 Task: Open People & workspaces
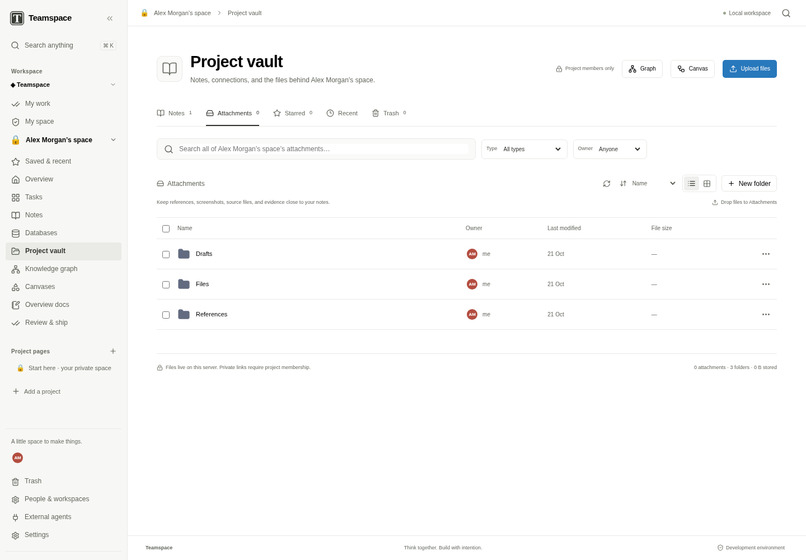[x=64, y=499]
